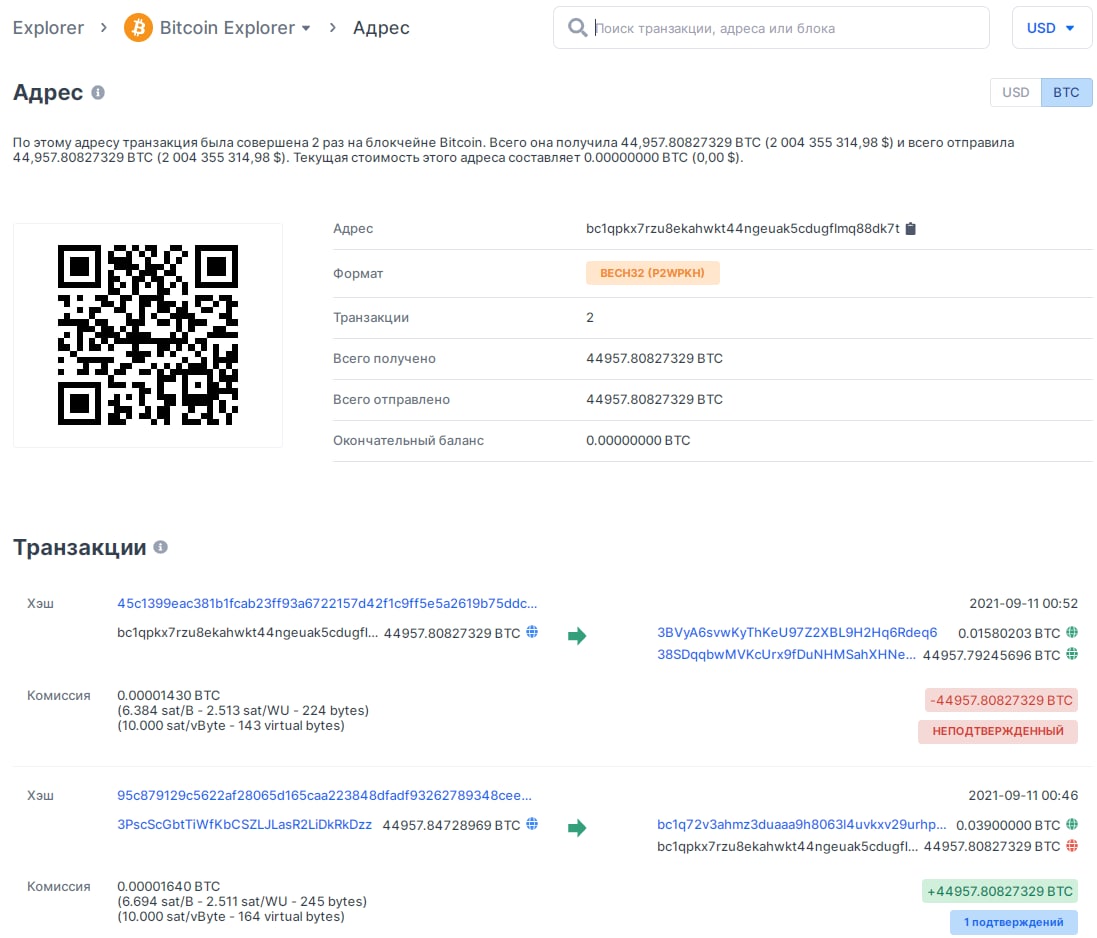
Task: Click the info icon next to Транзакции heading
Action: pos(160,547)
